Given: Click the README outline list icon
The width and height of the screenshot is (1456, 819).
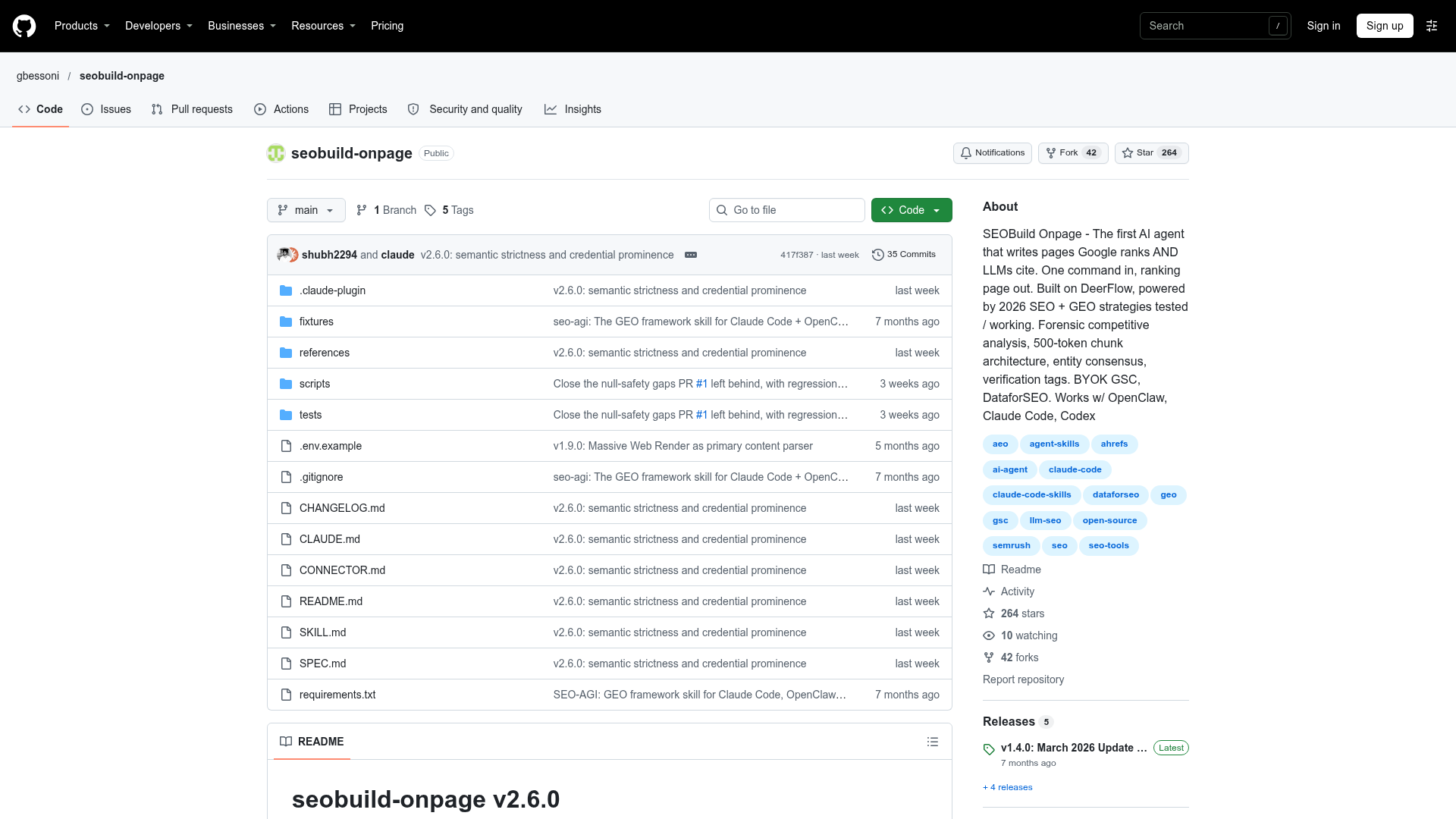Looking at the screenshot, I should 933,742.
